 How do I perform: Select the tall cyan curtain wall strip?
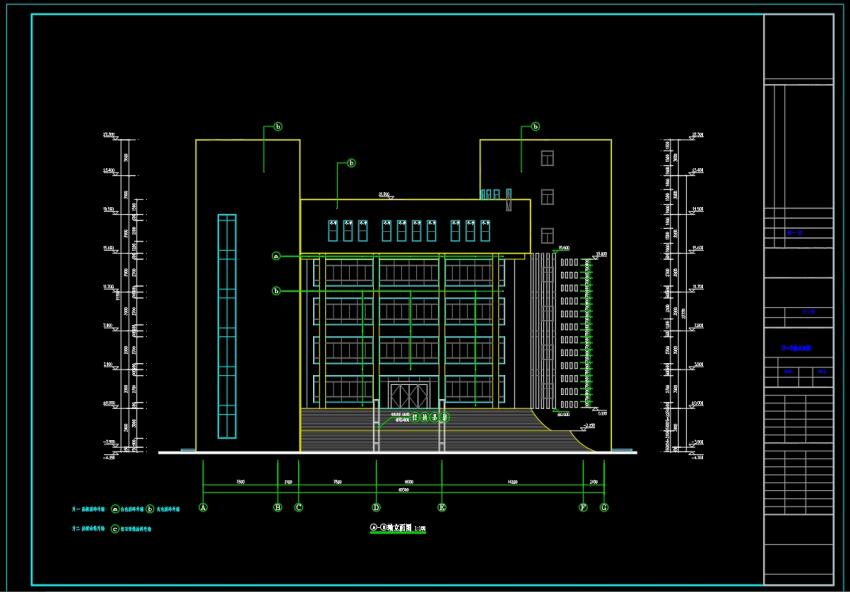click(227, 326)
